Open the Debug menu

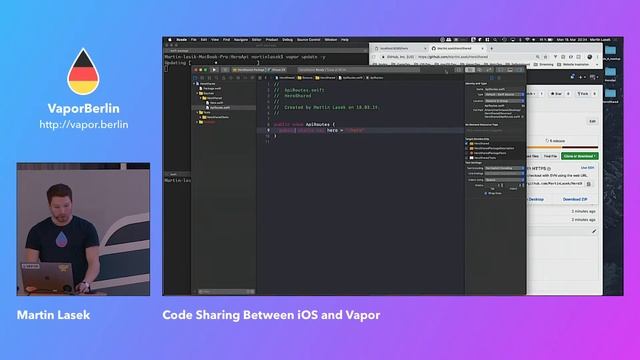coord(288,40)
